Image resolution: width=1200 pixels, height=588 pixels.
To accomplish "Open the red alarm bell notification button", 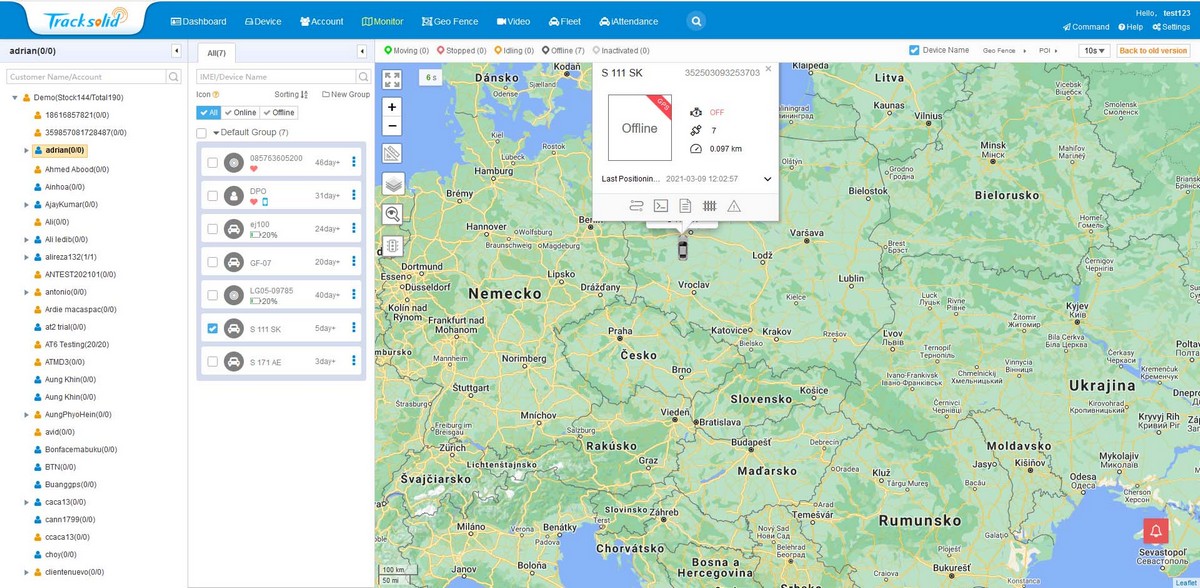I will (x=1156, y=531).
